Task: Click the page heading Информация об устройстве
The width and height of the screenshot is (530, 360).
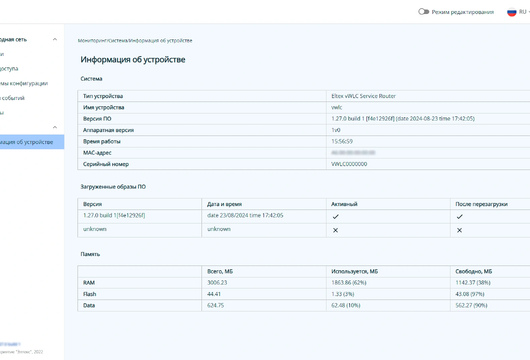Action: (x=133, y=59)
